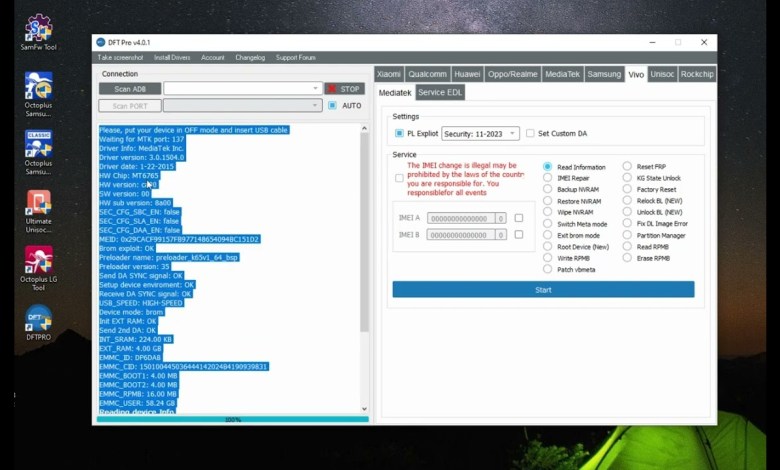780x470 pixels.
Task: Select the Relock BL (NEW) option
Action: pos(627,200)
